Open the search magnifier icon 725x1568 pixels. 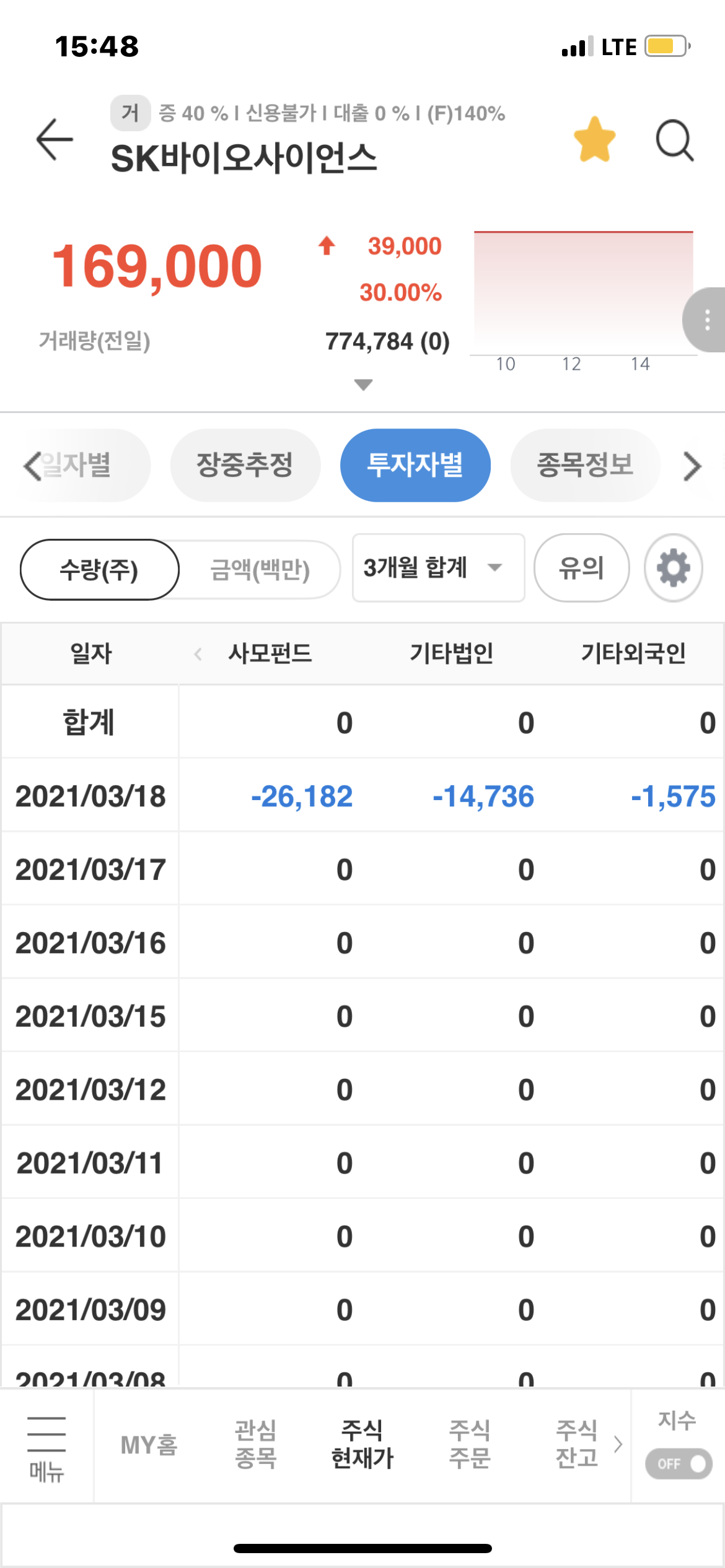click(675, 141)
